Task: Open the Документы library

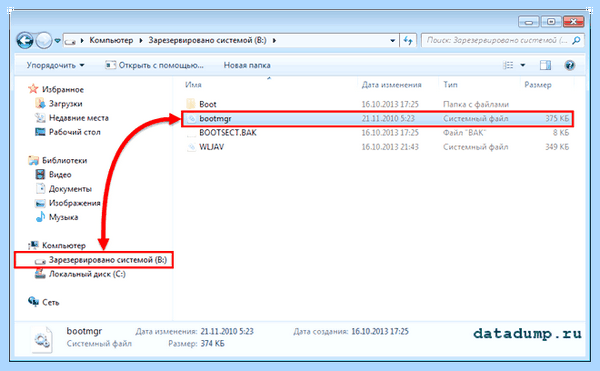Action: [x=70, y=189]
